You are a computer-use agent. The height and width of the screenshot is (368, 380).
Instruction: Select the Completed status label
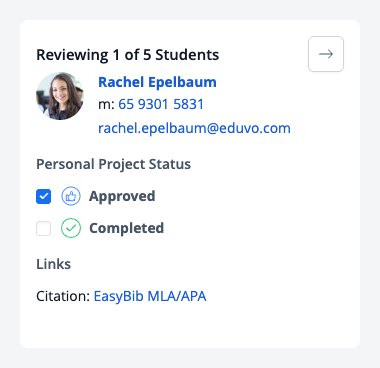(x=126, y=228)
